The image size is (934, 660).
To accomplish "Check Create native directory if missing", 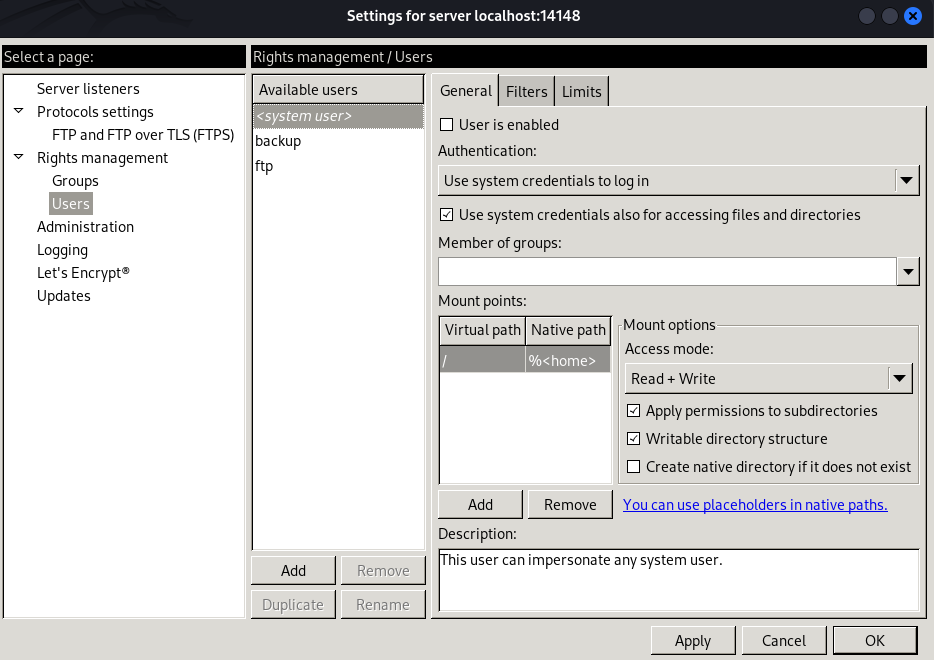I will click(x=633, y=466).
